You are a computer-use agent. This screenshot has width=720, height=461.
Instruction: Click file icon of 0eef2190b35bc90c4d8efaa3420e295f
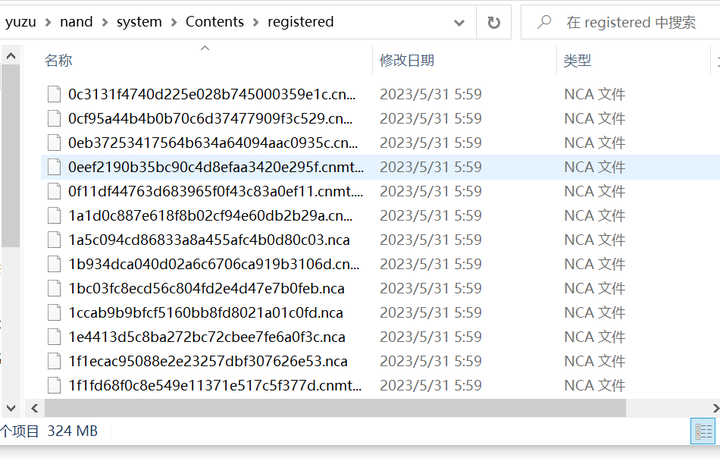[54, 167]
